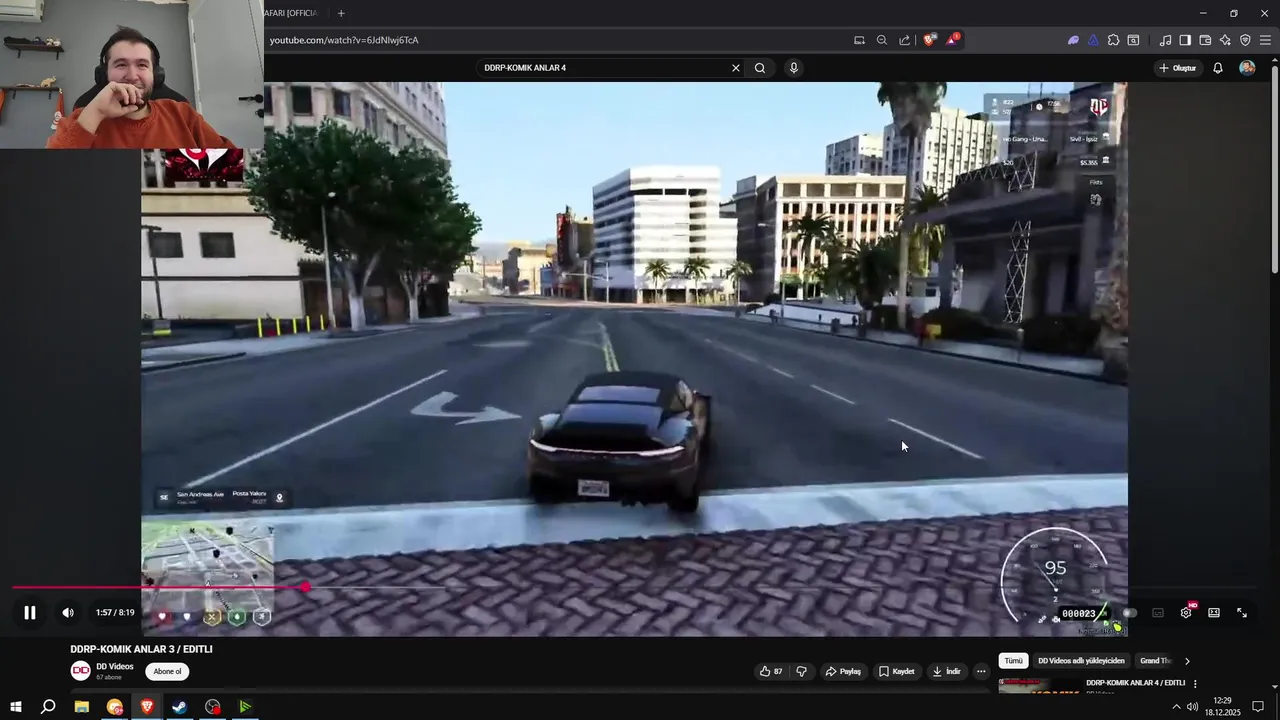Click the install app icon in address bar
Viewport: 1280px width, 720px height.
coord(859,40)
